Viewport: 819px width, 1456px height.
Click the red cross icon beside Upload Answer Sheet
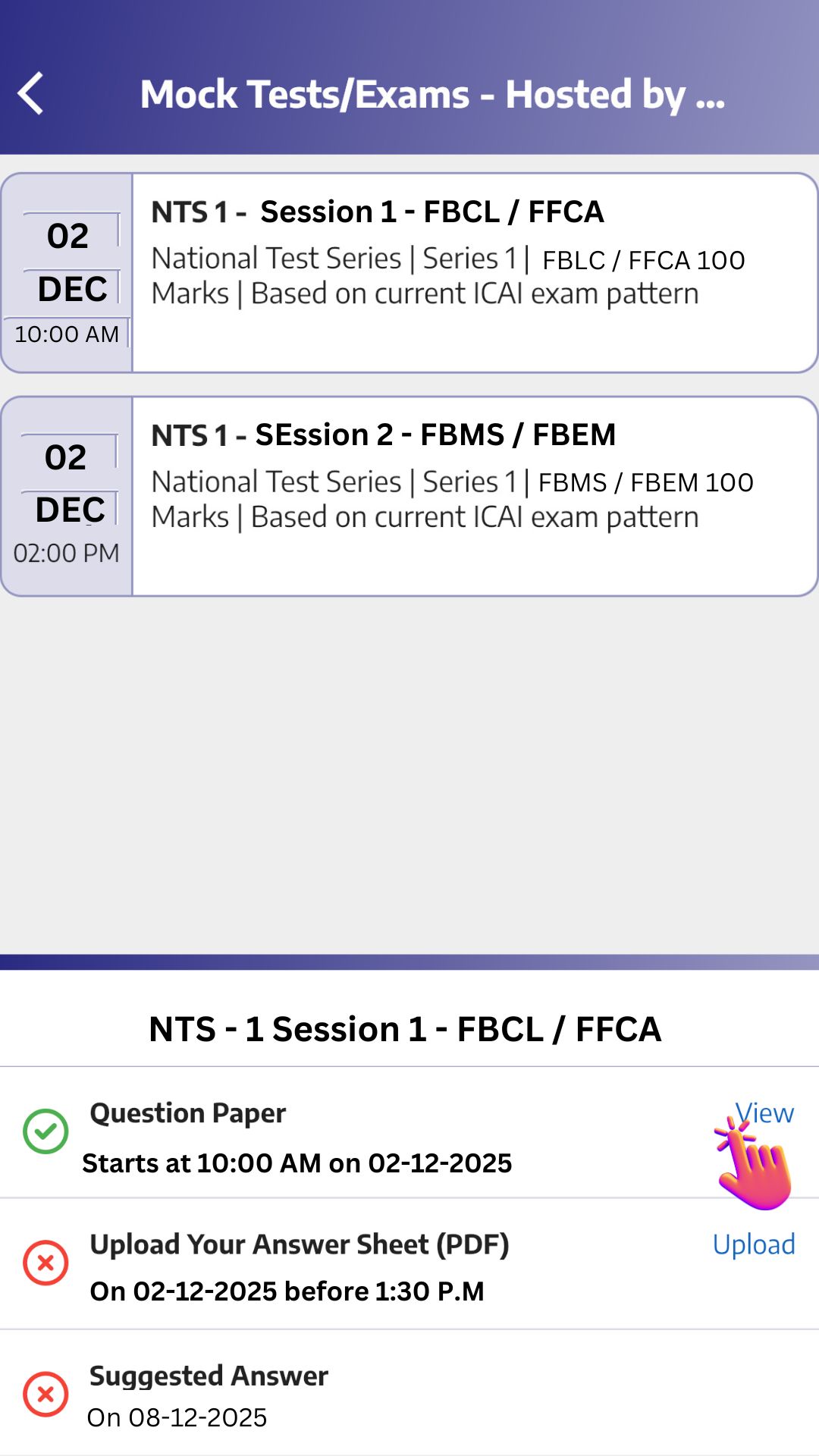pyautogui.click(x=45, y=1263)
